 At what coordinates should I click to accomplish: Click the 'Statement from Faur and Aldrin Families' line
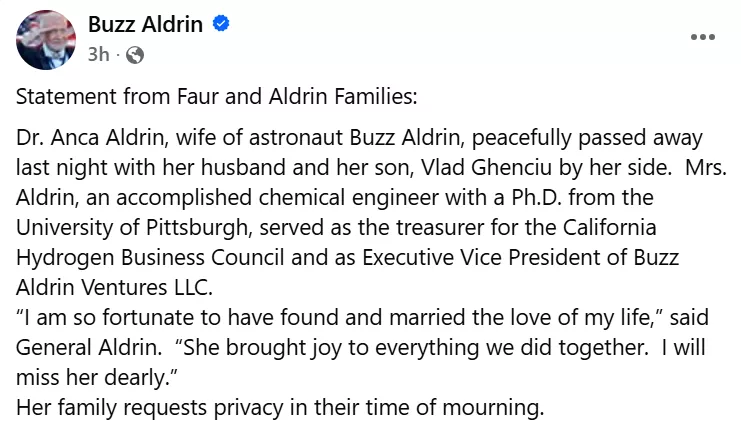point(216,98)
